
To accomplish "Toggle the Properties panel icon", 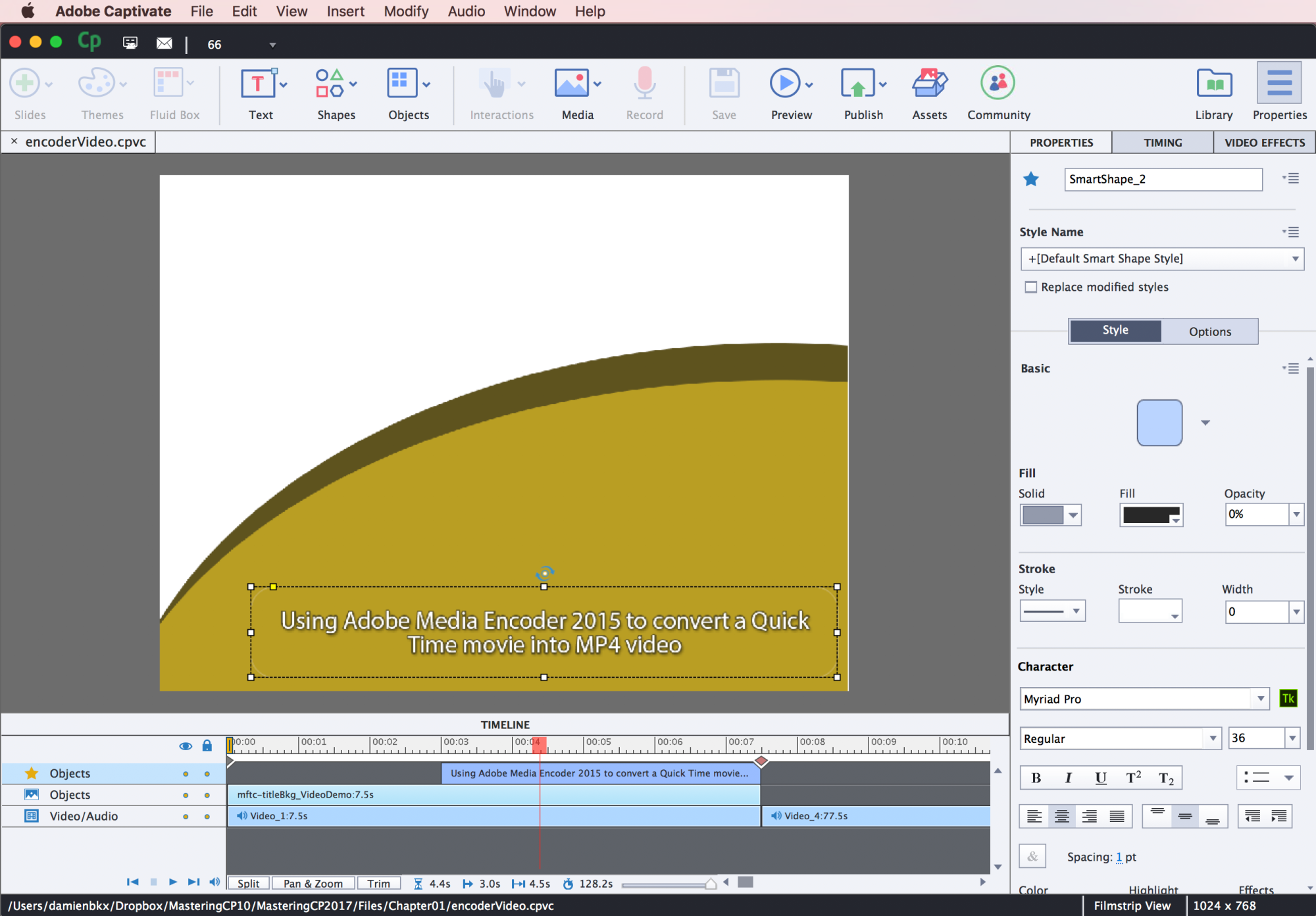I will (x=1279, y=83).
